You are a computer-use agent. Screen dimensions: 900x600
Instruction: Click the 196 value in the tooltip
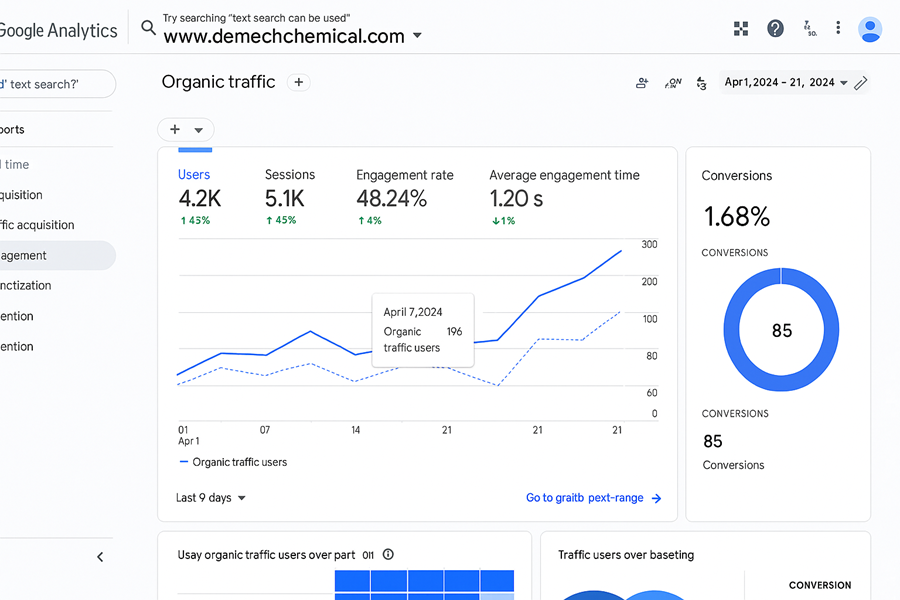[x=454, y=331]
